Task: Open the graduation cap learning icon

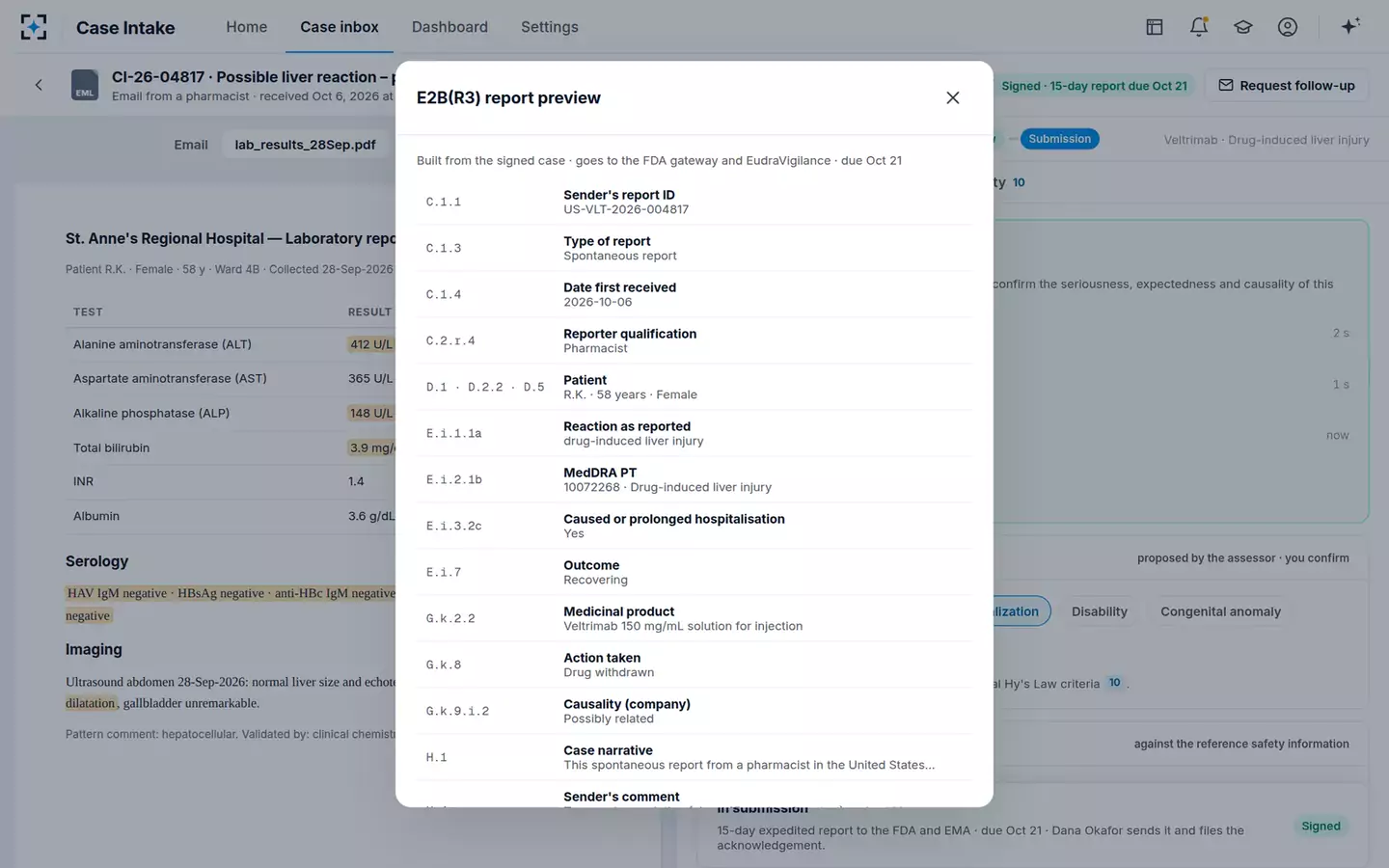Action: (1243, 27)
